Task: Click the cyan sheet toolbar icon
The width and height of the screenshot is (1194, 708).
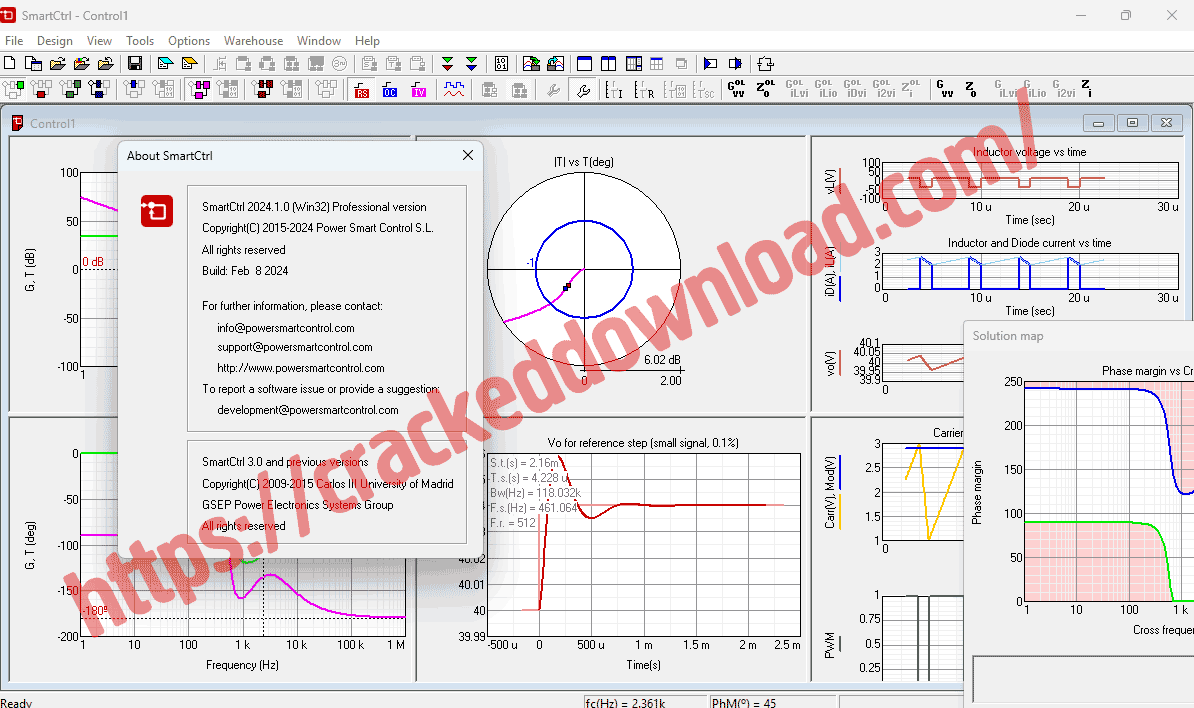Action: pos(165,64)
